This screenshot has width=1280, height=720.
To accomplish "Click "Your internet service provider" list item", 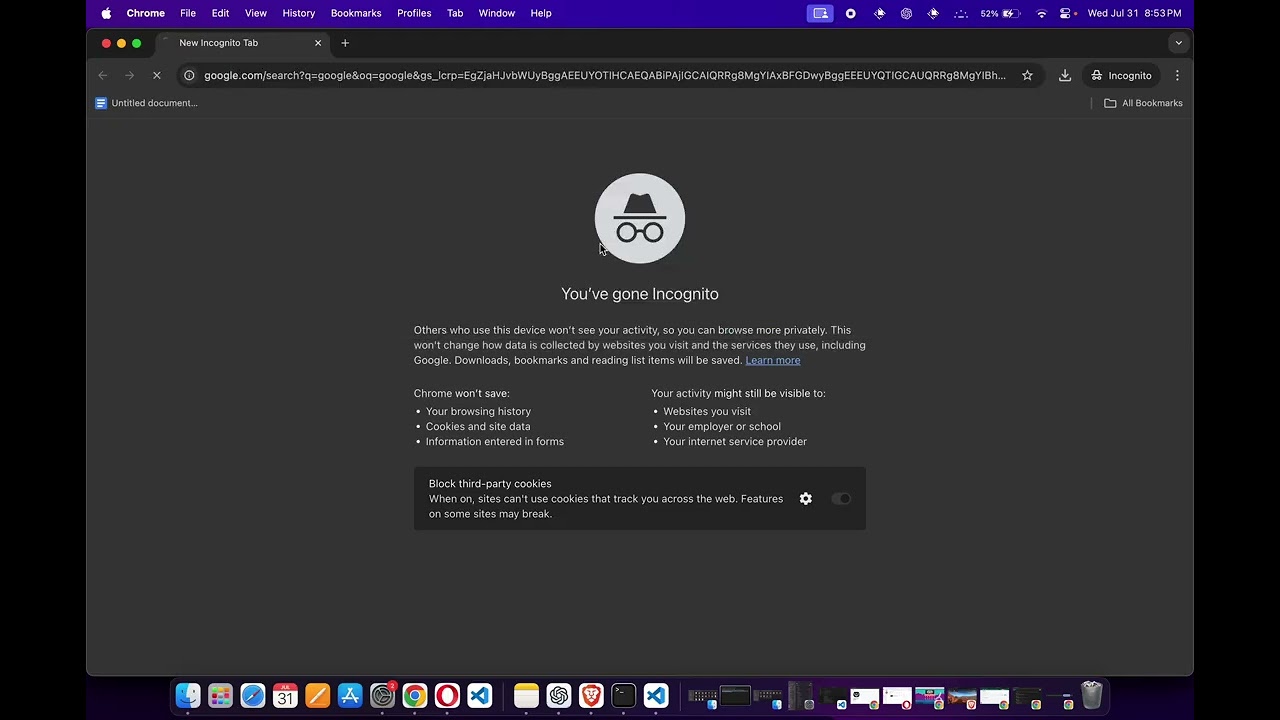I will [735, 441].
